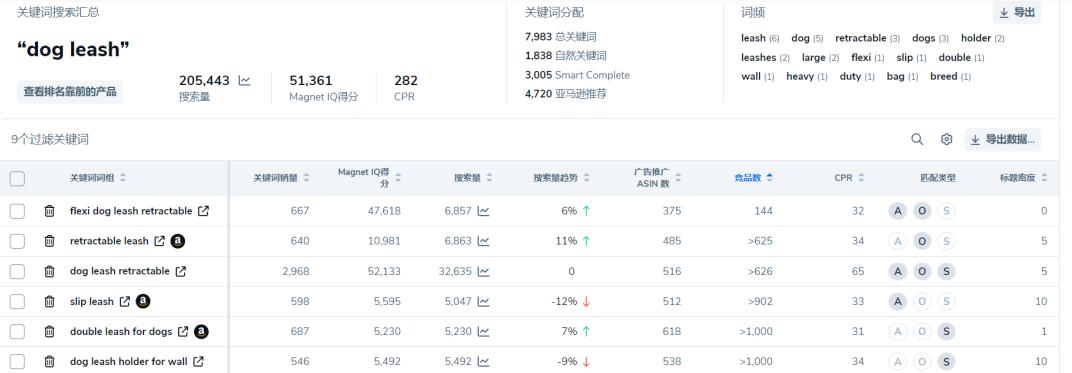Click the breed (1) word frequency tag
The image size is (1072, 373).
(950, 77)
